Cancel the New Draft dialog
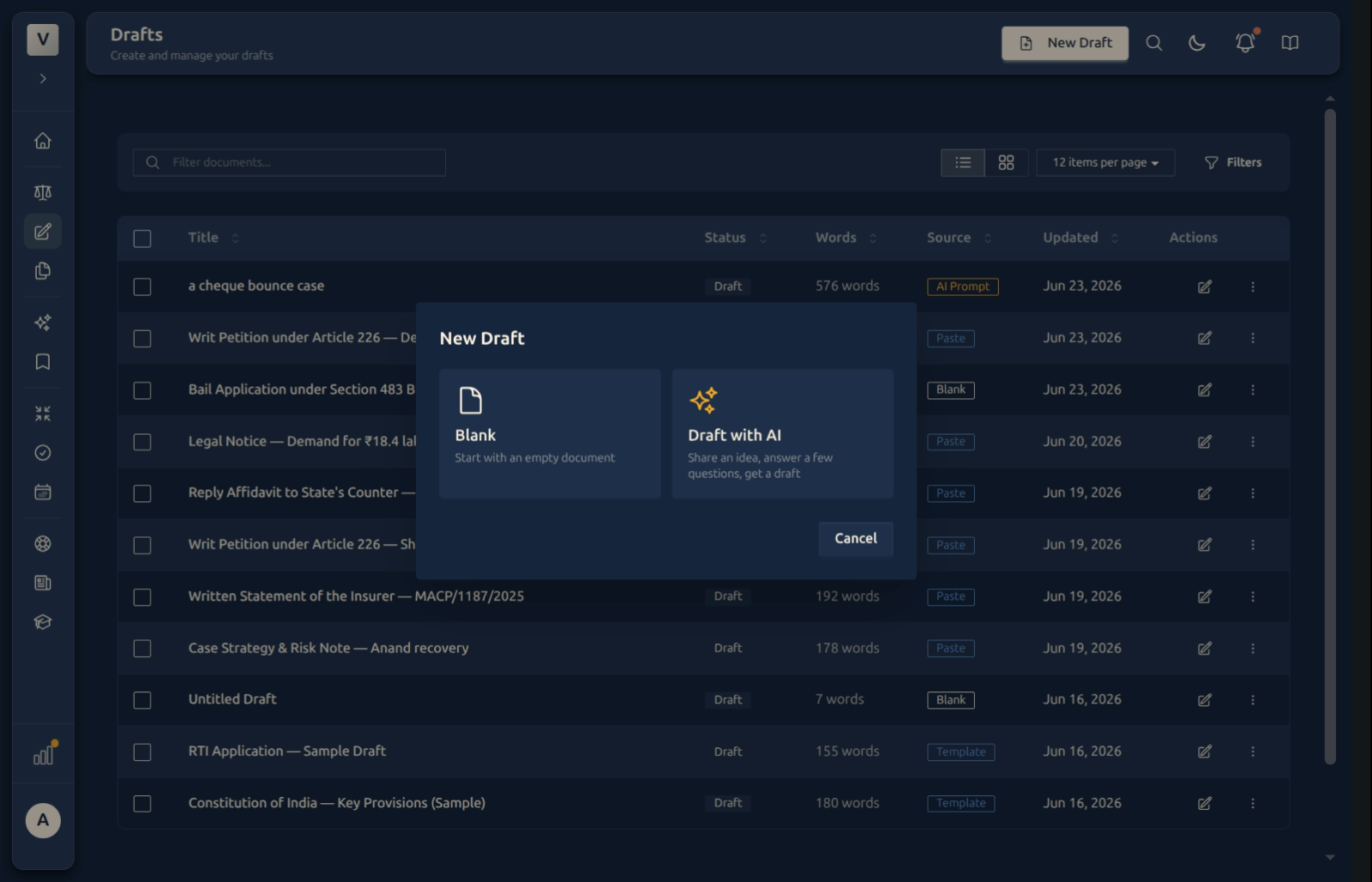The height and width of the screenshot is (882, 1372). click(856, 539)
